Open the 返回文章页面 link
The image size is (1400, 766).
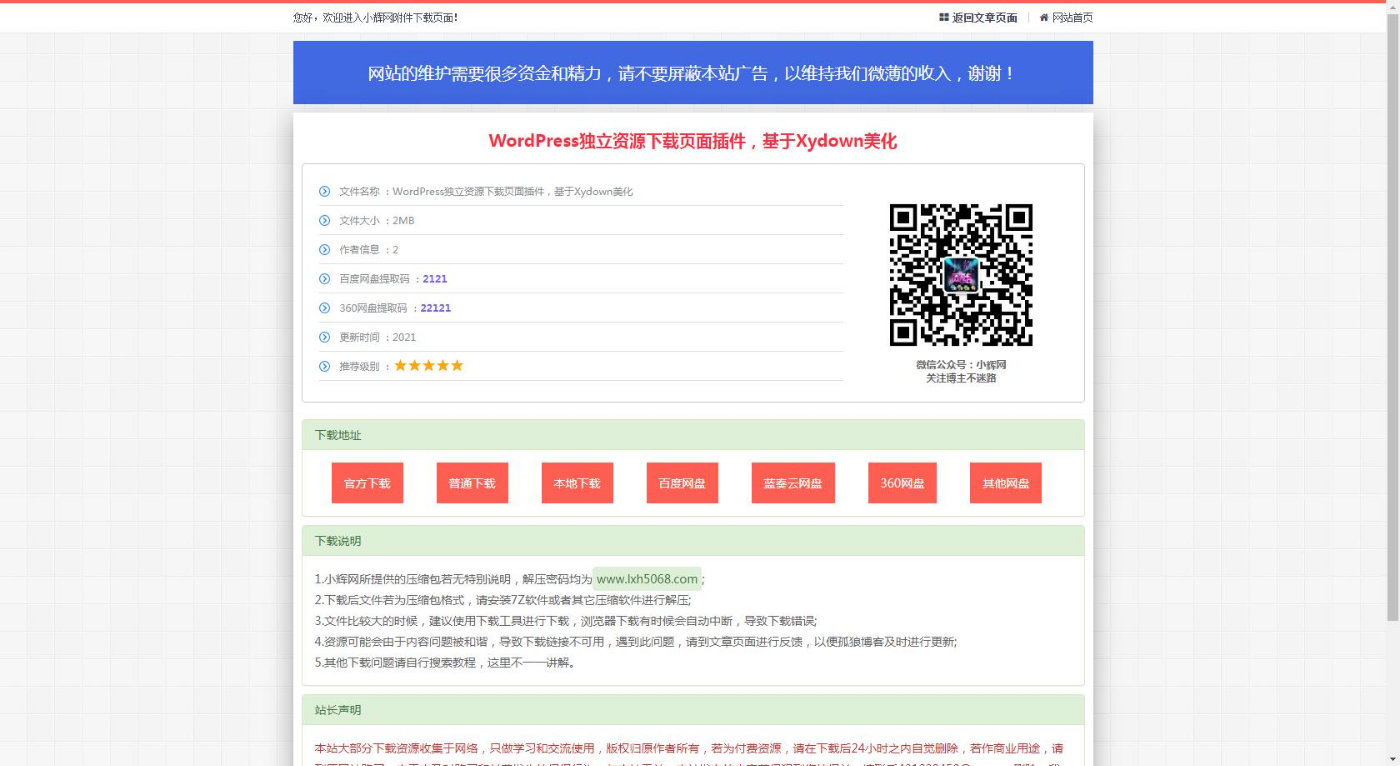tap(984, 17)
